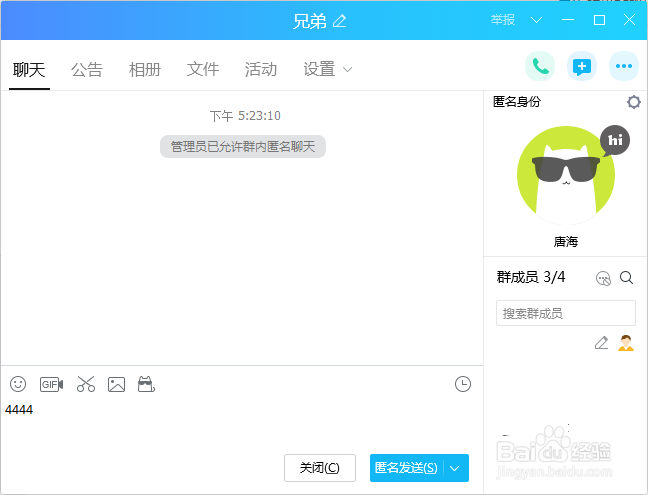The image size is (648, 495).
Task: Open the 文件 tab
Action: point(203,69)
